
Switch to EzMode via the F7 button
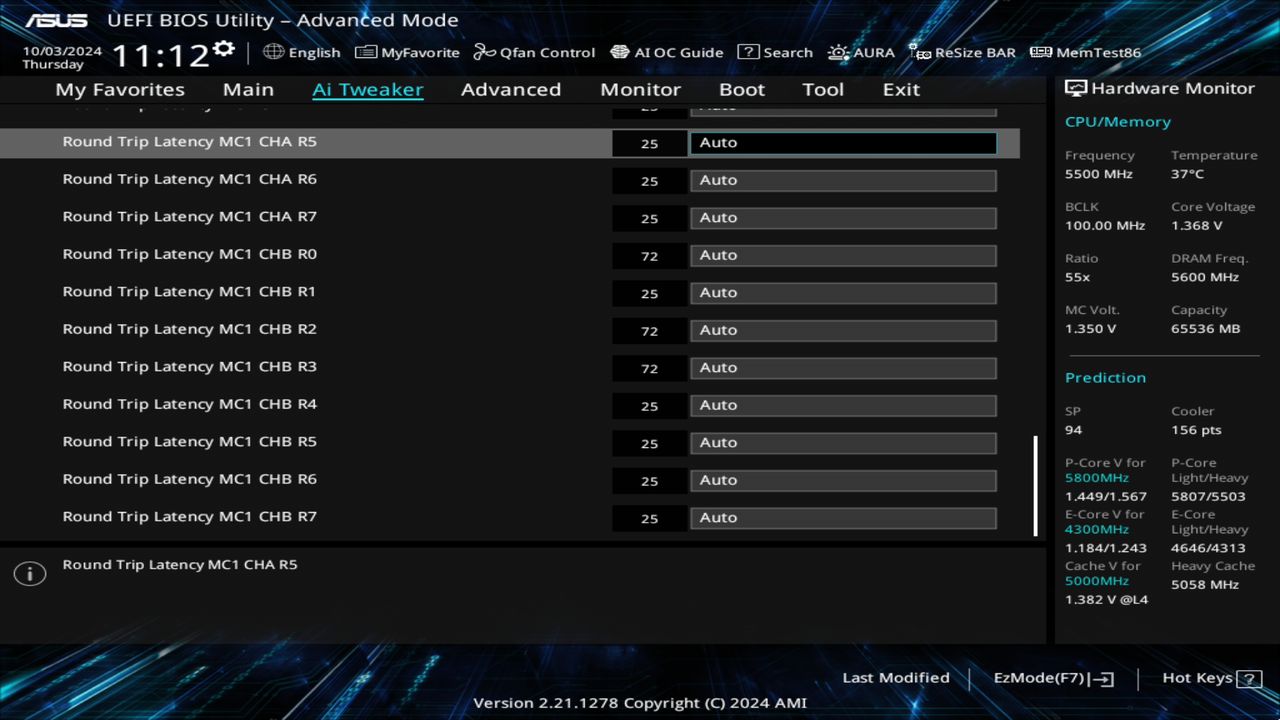[1052, 678]
